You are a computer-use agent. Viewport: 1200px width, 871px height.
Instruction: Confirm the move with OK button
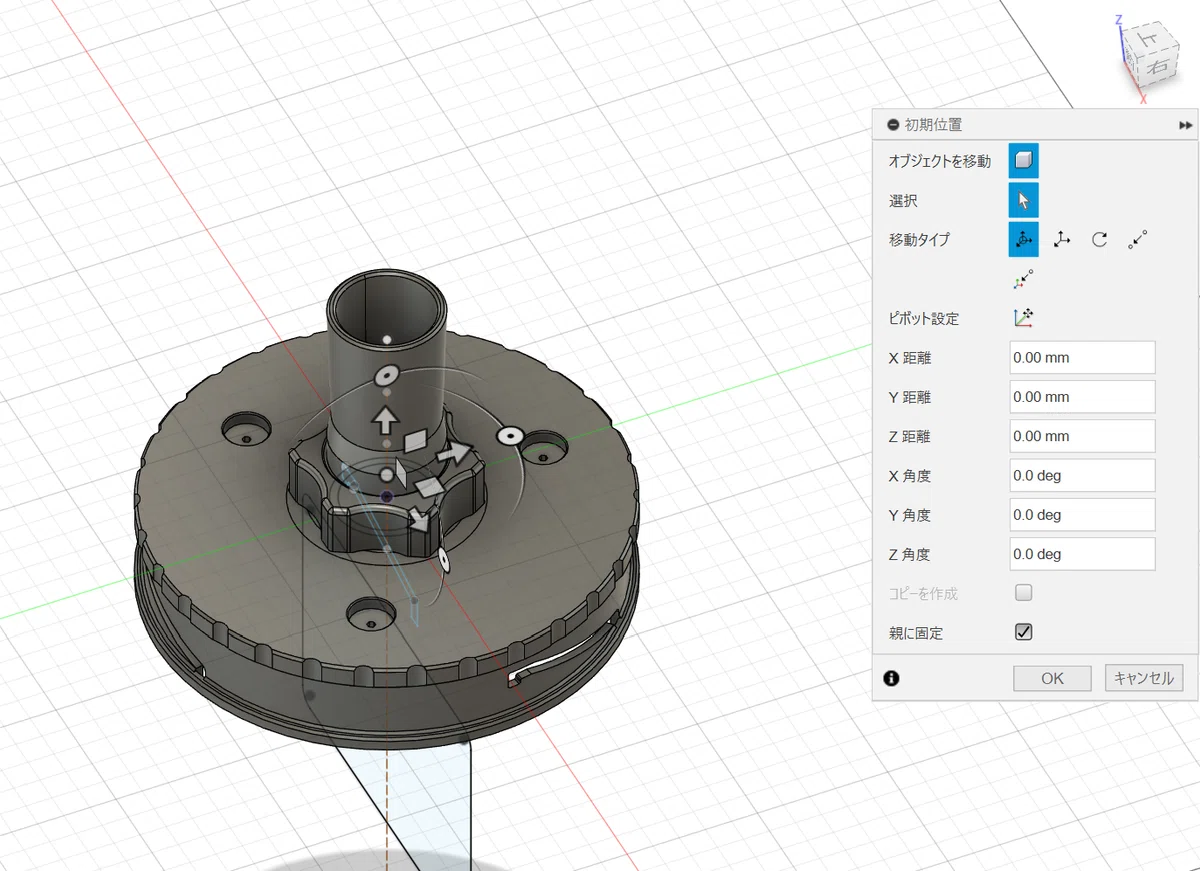[1052, 678]
